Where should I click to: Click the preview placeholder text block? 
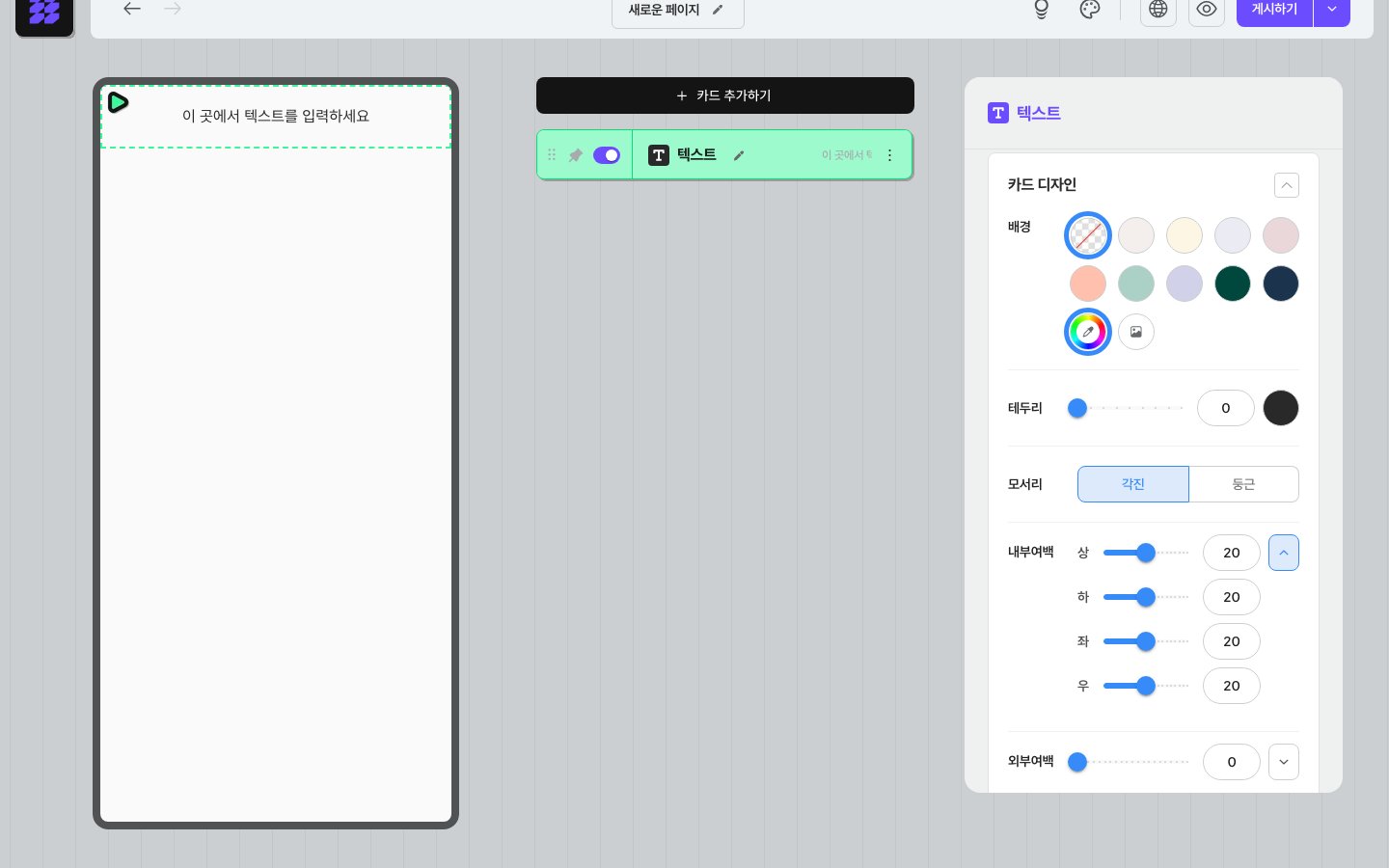[x=276, y=116]
